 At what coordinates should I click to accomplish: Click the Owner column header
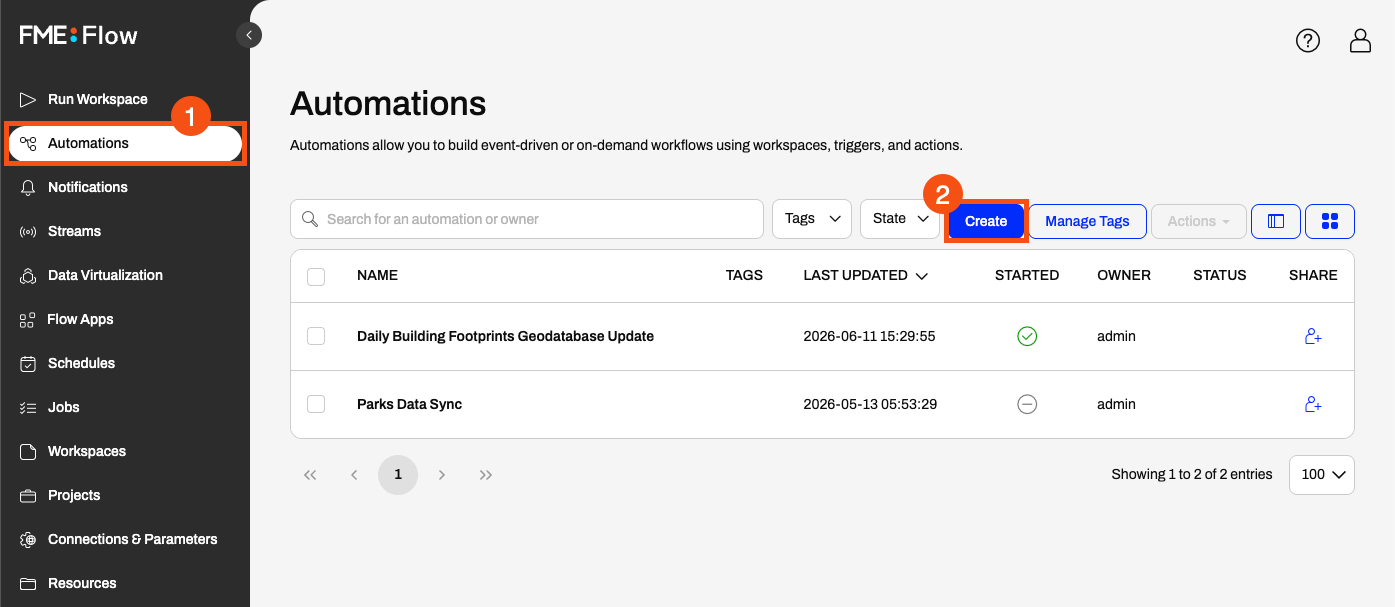point(1124,275)
